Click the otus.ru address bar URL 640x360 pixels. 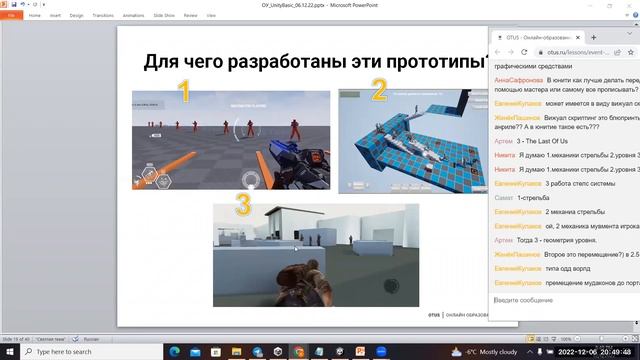click(x=578, y=53)
